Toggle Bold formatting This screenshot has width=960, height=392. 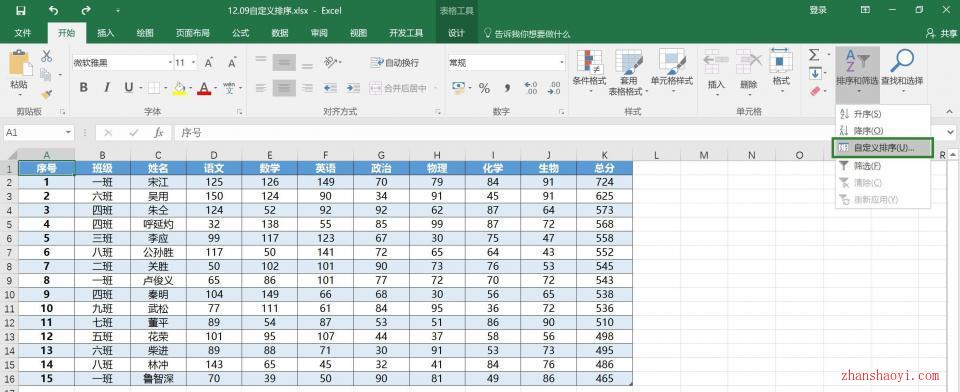(84, 88)
